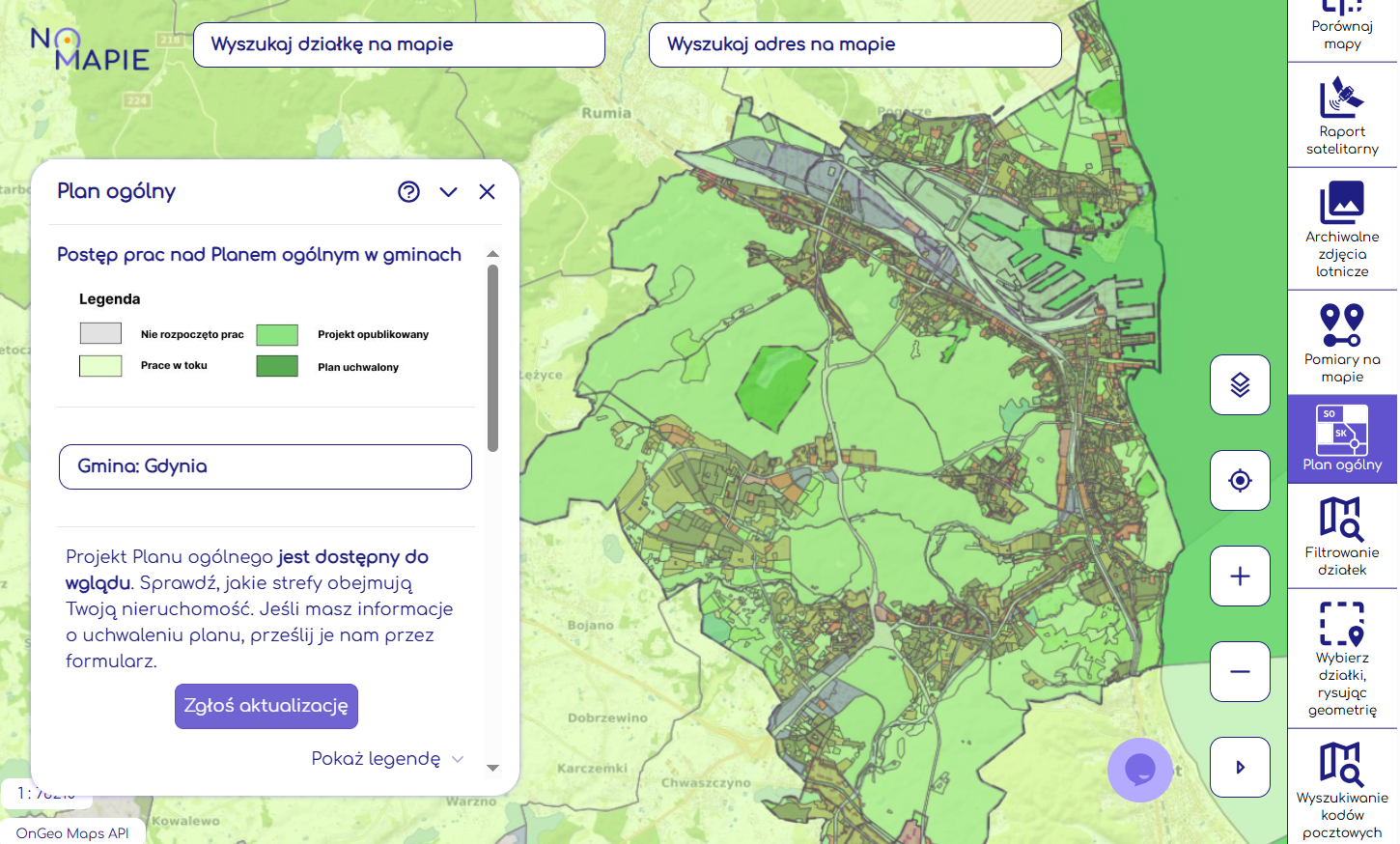
Task: Open Archiwalne zdjęcia lotnicze
Action: point(1342,230)
